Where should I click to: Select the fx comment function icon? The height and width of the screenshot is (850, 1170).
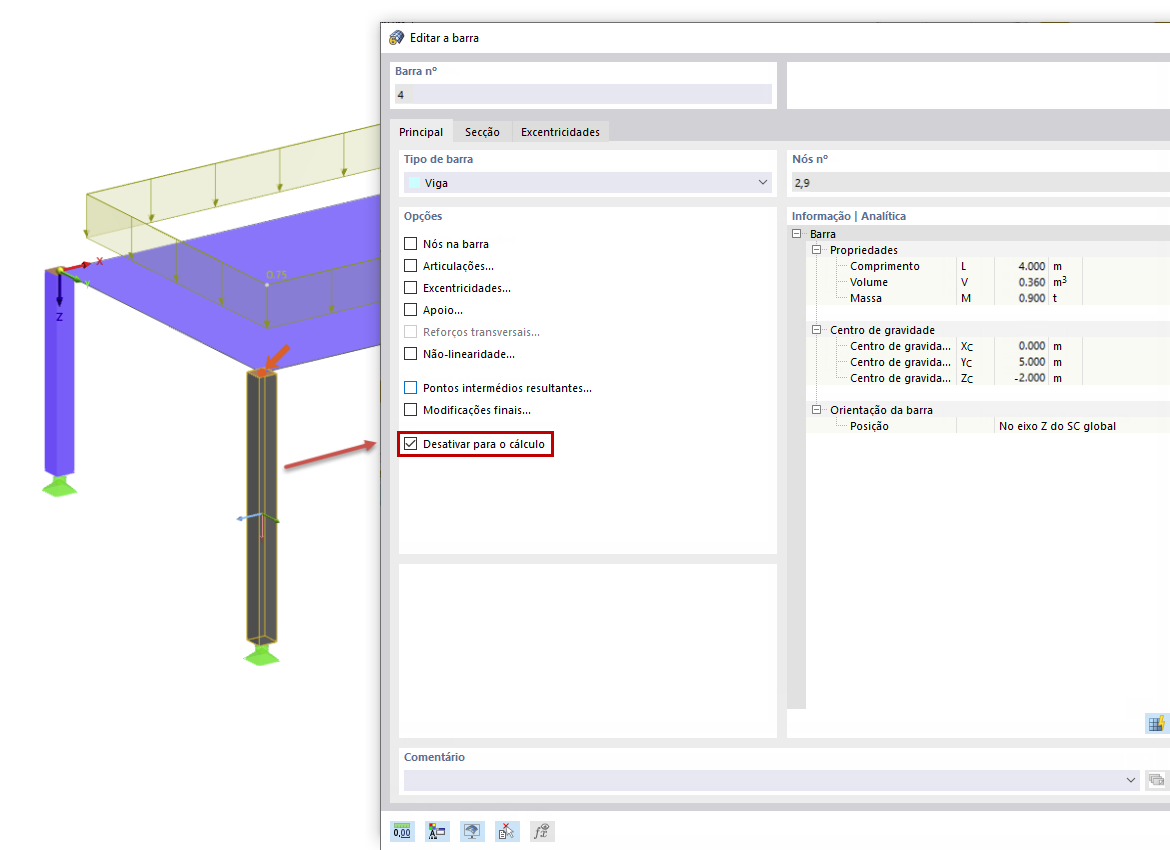point(541,831)
